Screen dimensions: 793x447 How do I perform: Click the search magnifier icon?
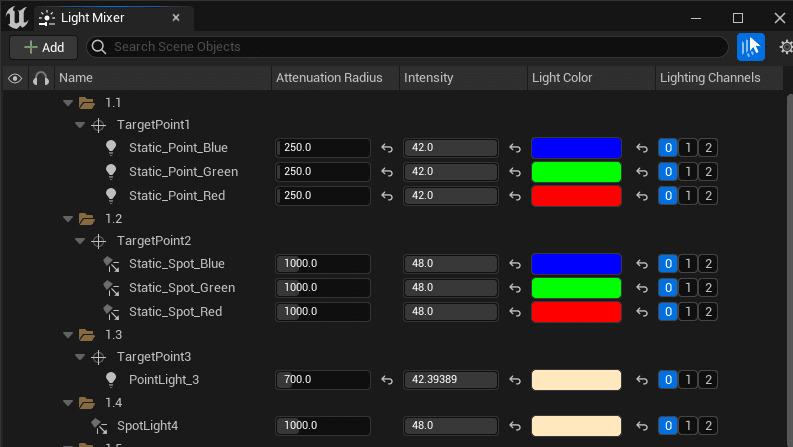tap(99, 47)
